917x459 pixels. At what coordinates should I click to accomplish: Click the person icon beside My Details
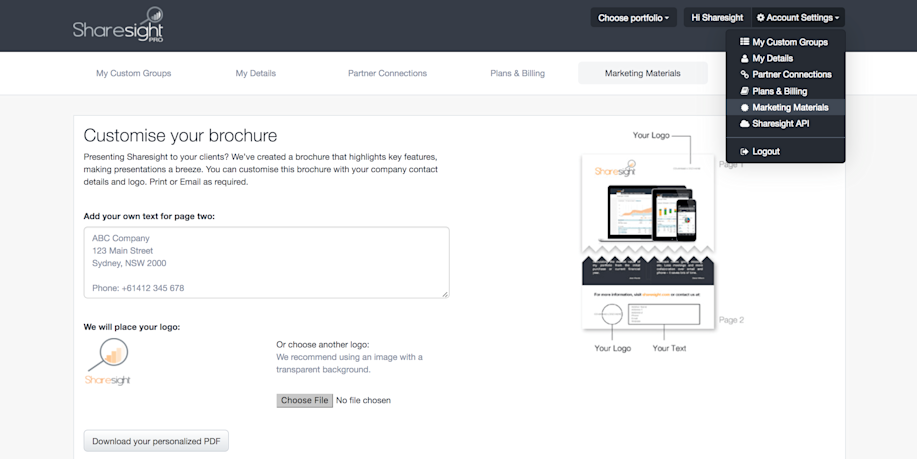744,58
